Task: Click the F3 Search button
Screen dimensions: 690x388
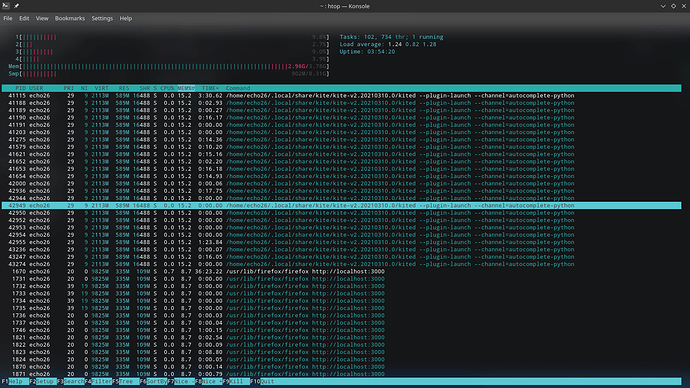Action: [70, 381]
